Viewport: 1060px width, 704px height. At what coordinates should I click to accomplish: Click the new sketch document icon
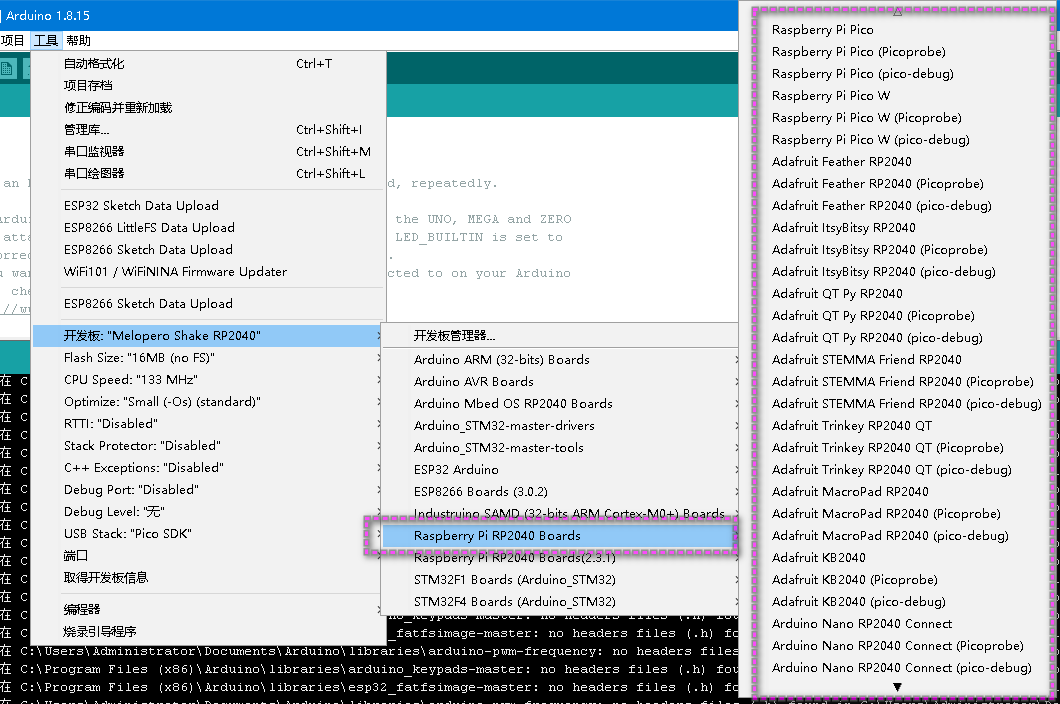click(8, 68)
